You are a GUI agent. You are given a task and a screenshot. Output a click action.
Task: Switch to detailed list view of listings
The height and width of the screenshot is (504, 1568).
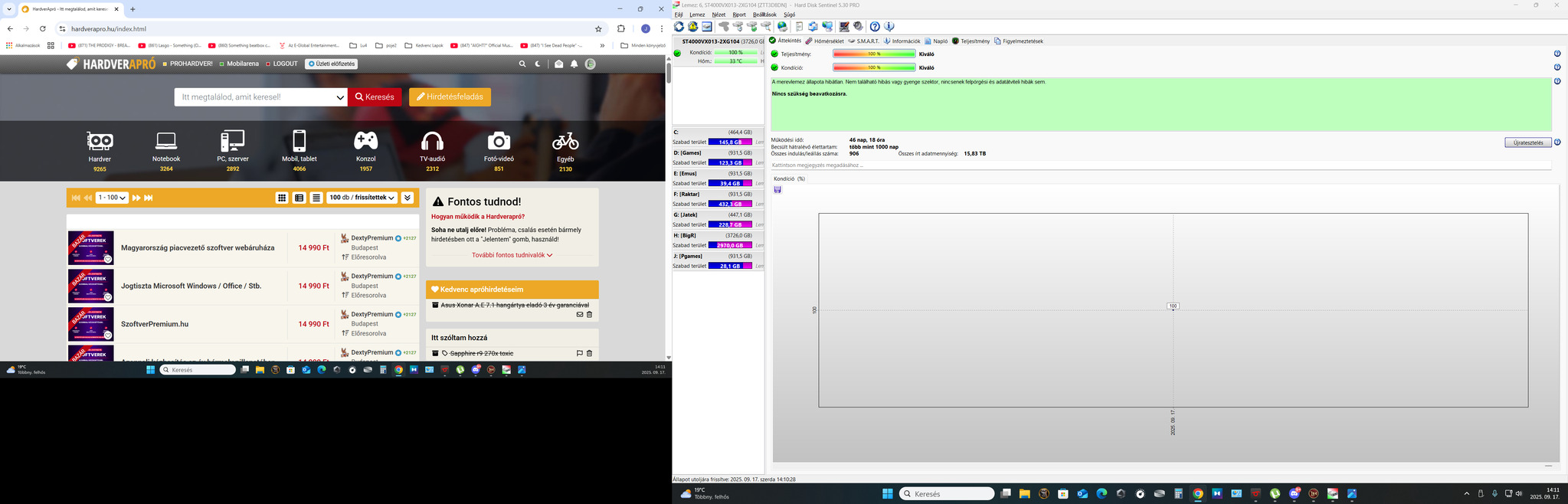[x=299, y=198]
